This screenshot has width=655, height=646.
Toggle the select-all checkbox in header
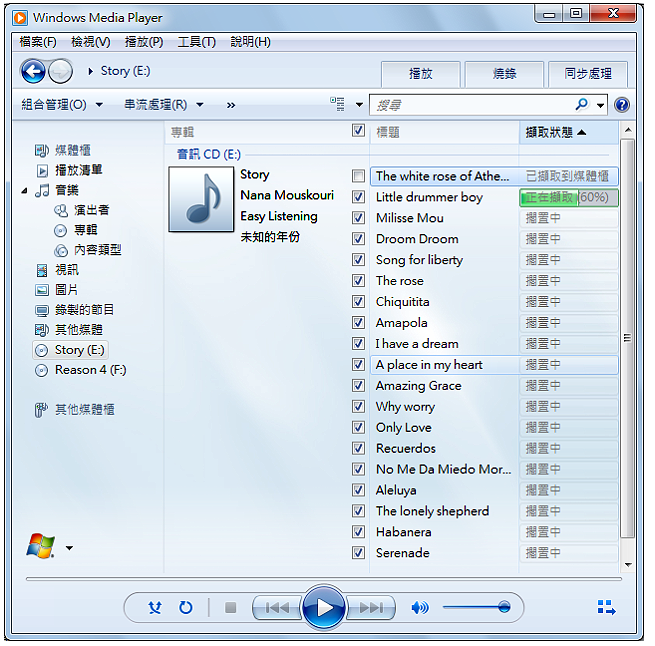point(358,130)
